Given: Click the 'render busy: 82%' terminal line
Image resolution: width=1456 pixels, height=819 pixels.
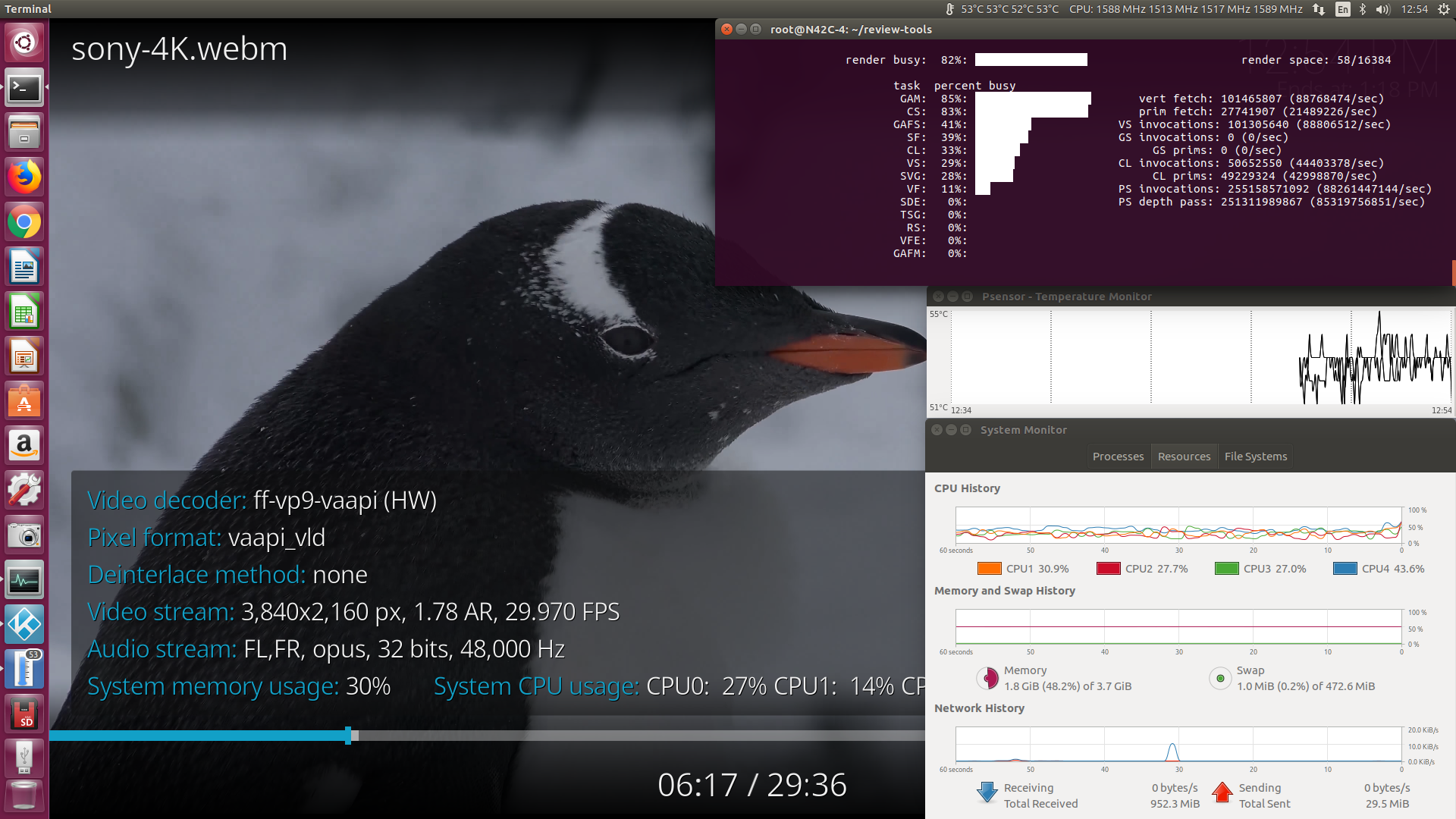Looking at the screenshot, I should click(x=966, y=60).
